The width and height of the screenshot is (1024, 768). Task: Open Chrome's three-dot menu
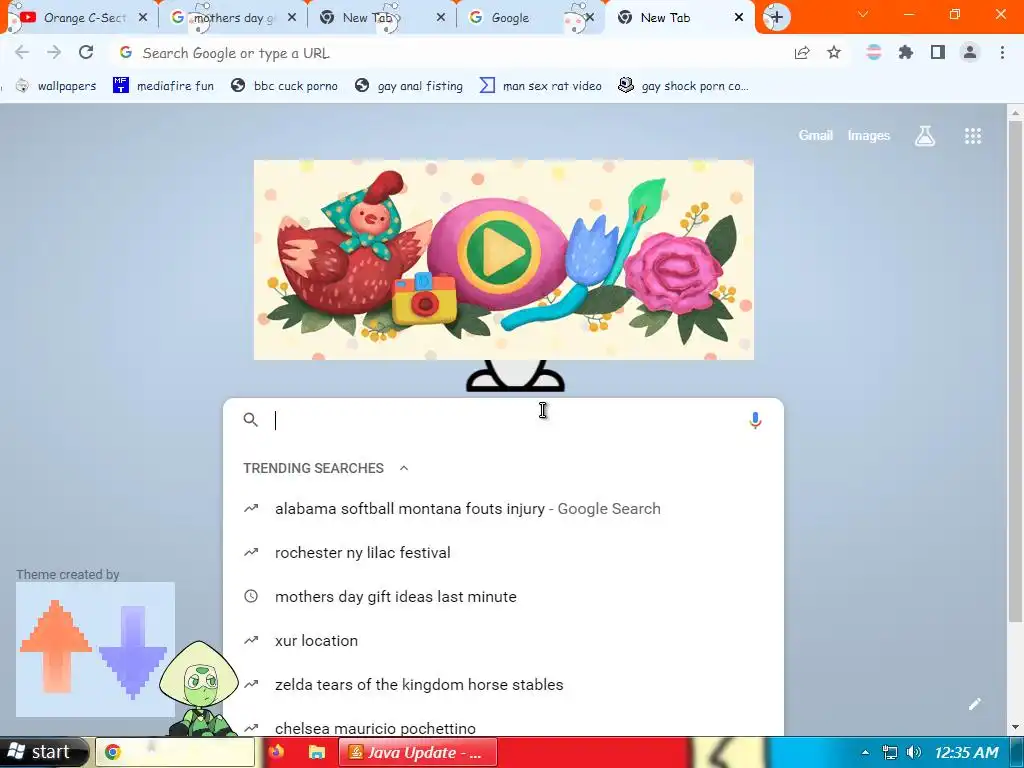pyautogui.click(x=1002, y=52)
